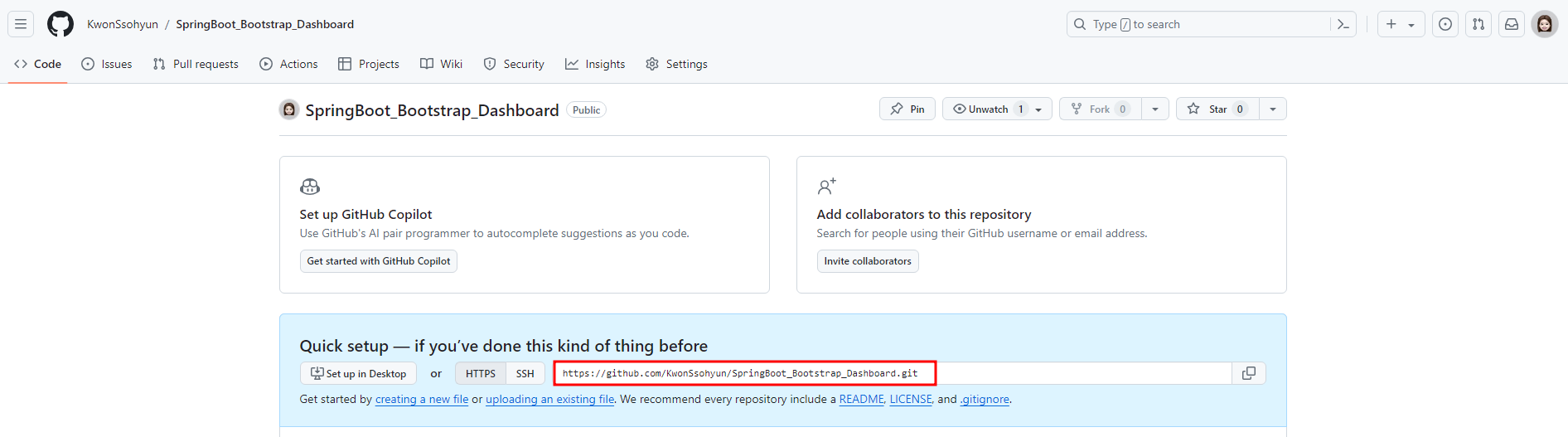Open the create new plus dropdown
Viewport: 1568px width, 437px height.
coord(1401,24)
